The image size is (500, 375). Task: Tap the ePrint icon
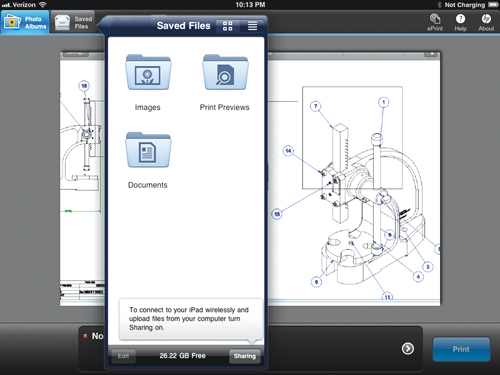pos(435,22)
